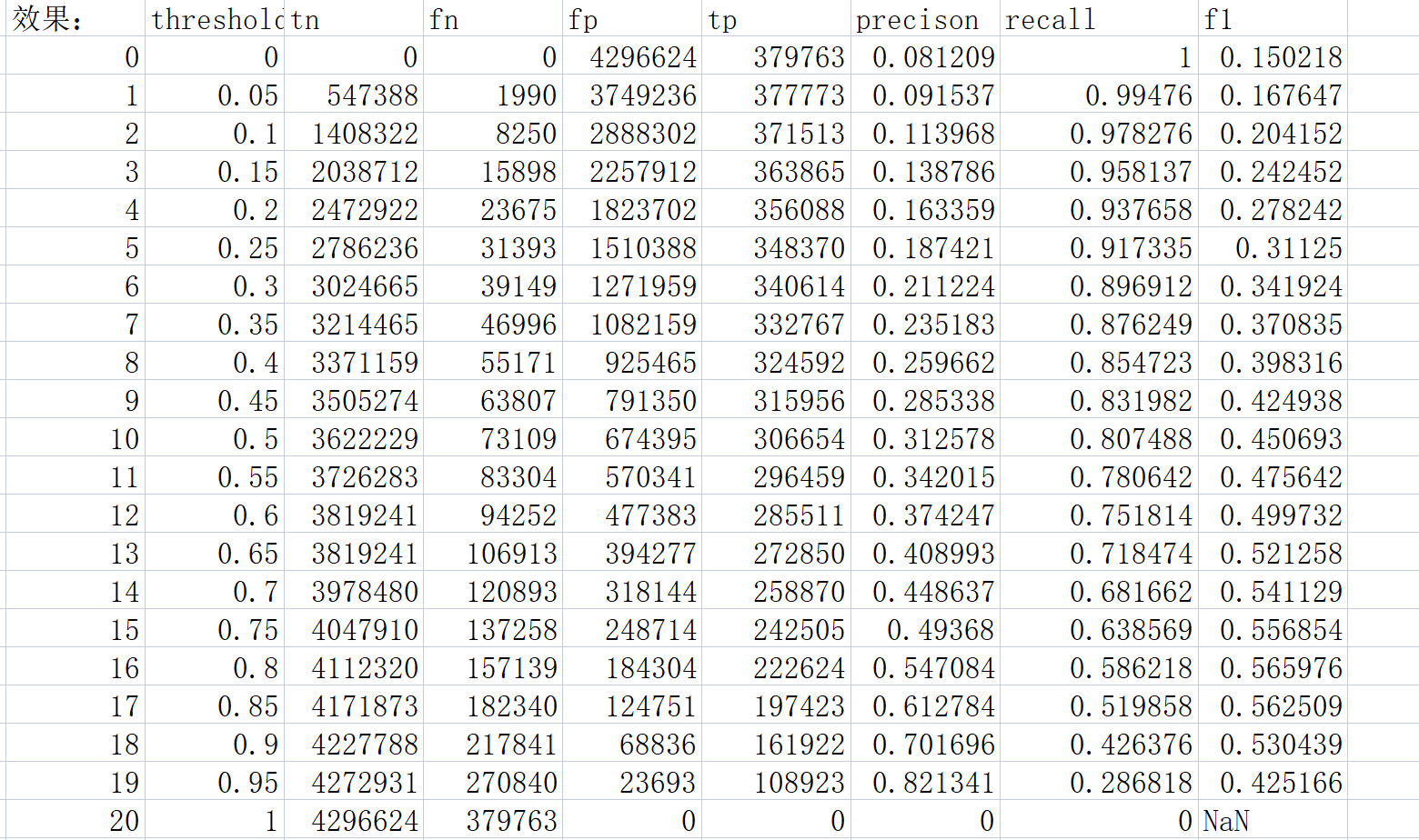The height and width of the screenshot is (840, 1419).
Task: Select fn value 1990
Action: tap(493, 95)
